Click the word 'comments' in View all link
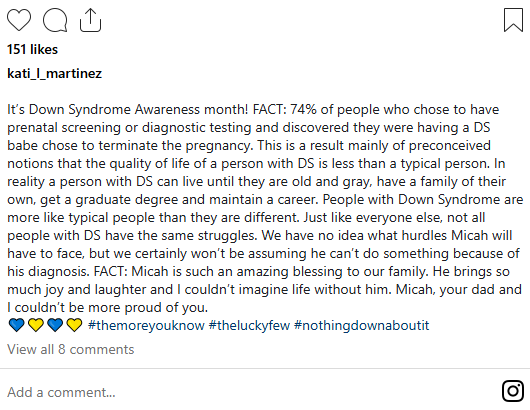Screen dimensions: 530x410 102,349
